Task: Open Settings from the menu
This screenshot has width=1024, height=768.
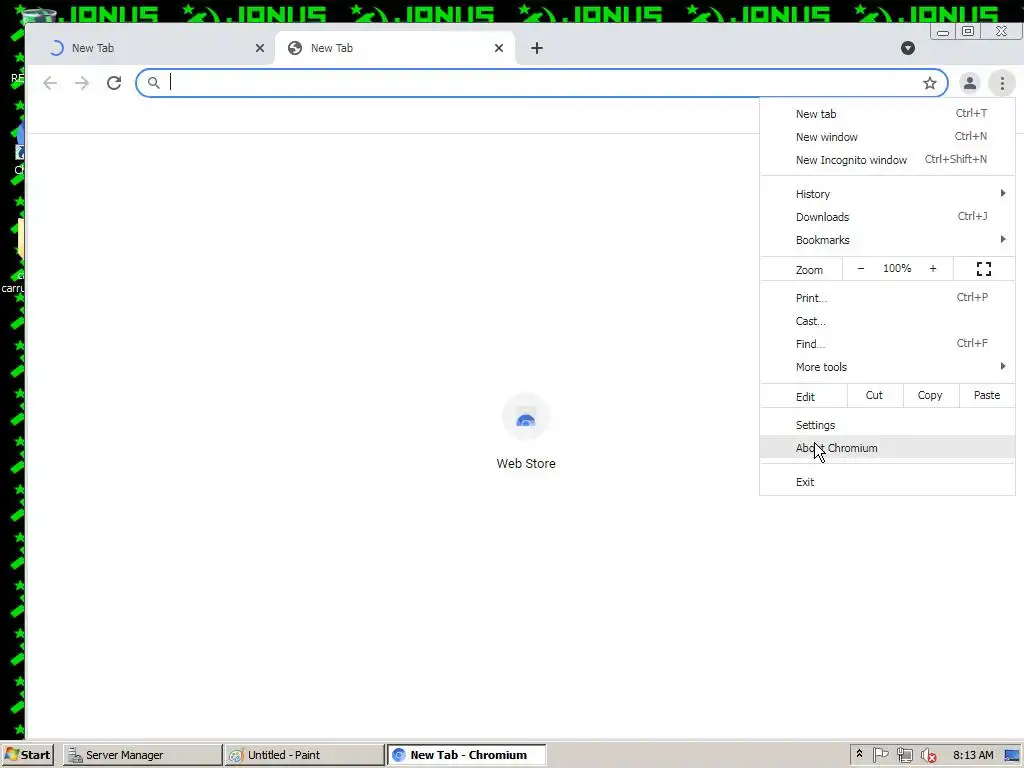Action: (x=888, y=424)
